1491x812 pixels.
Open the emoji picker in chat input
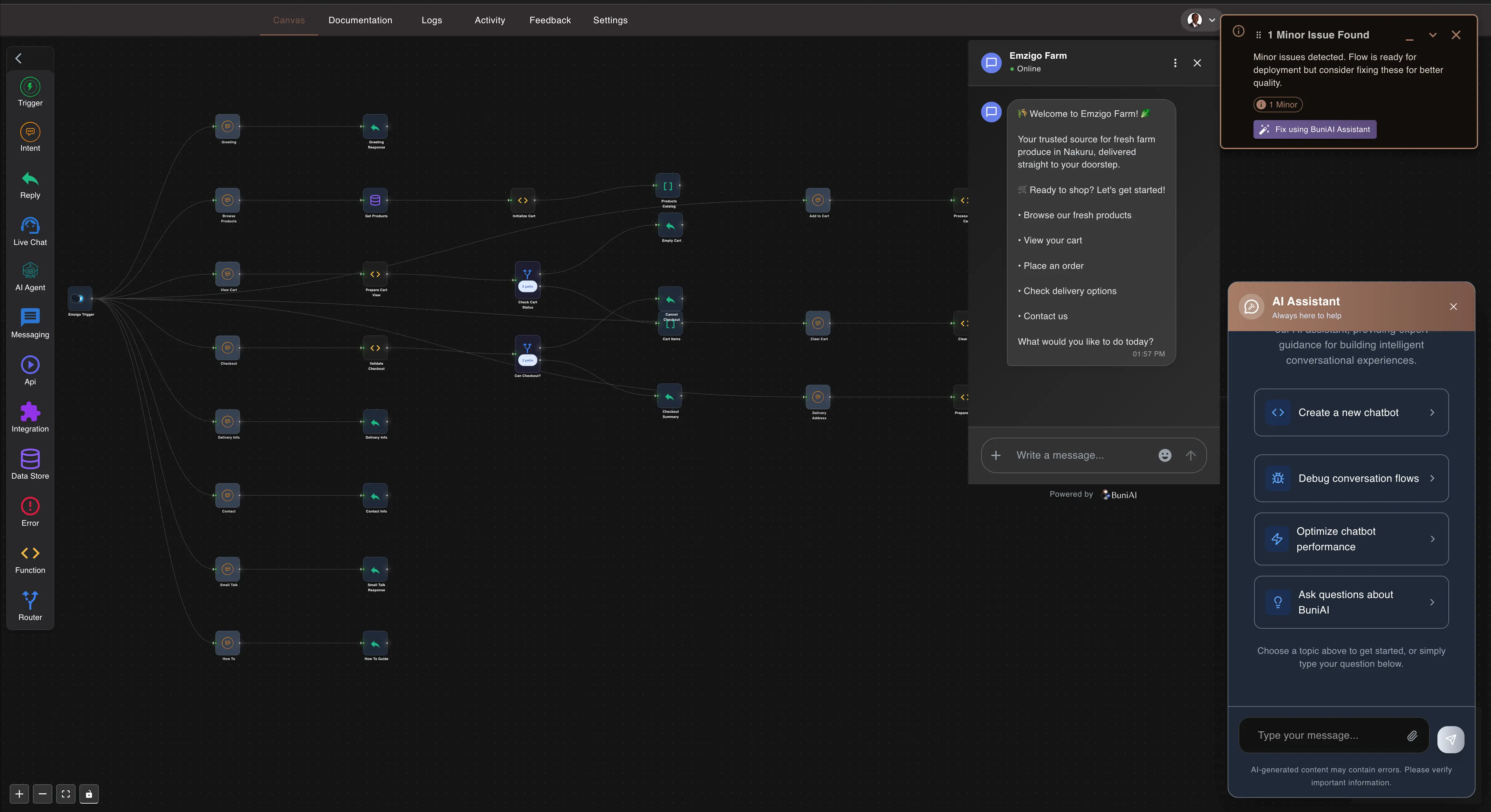click(x=1164, y=455)
